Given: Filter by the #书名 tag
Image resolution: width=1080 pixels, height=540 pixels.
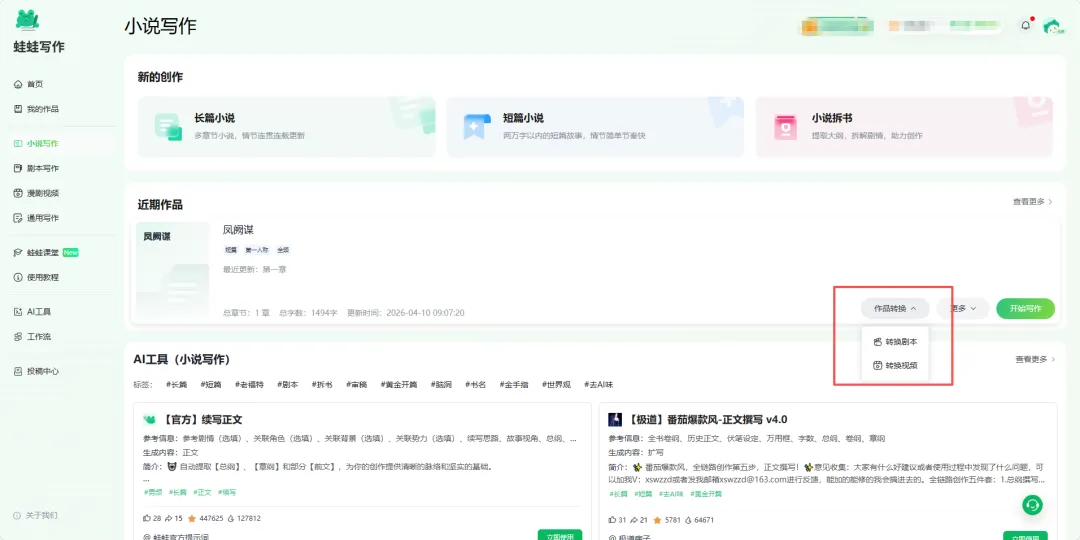Looking at the screenshot, I should tap(476, 384).
